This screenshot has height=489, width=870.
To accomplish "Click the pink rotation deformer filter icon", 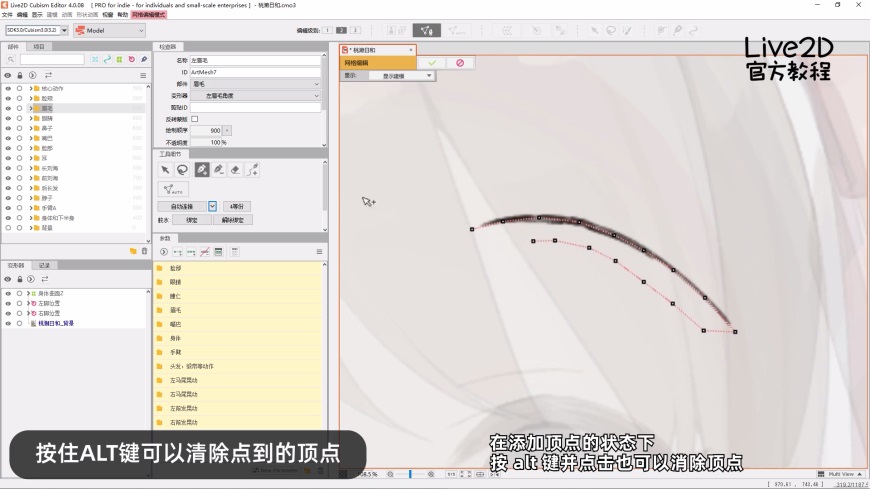I will click(131, 59).
